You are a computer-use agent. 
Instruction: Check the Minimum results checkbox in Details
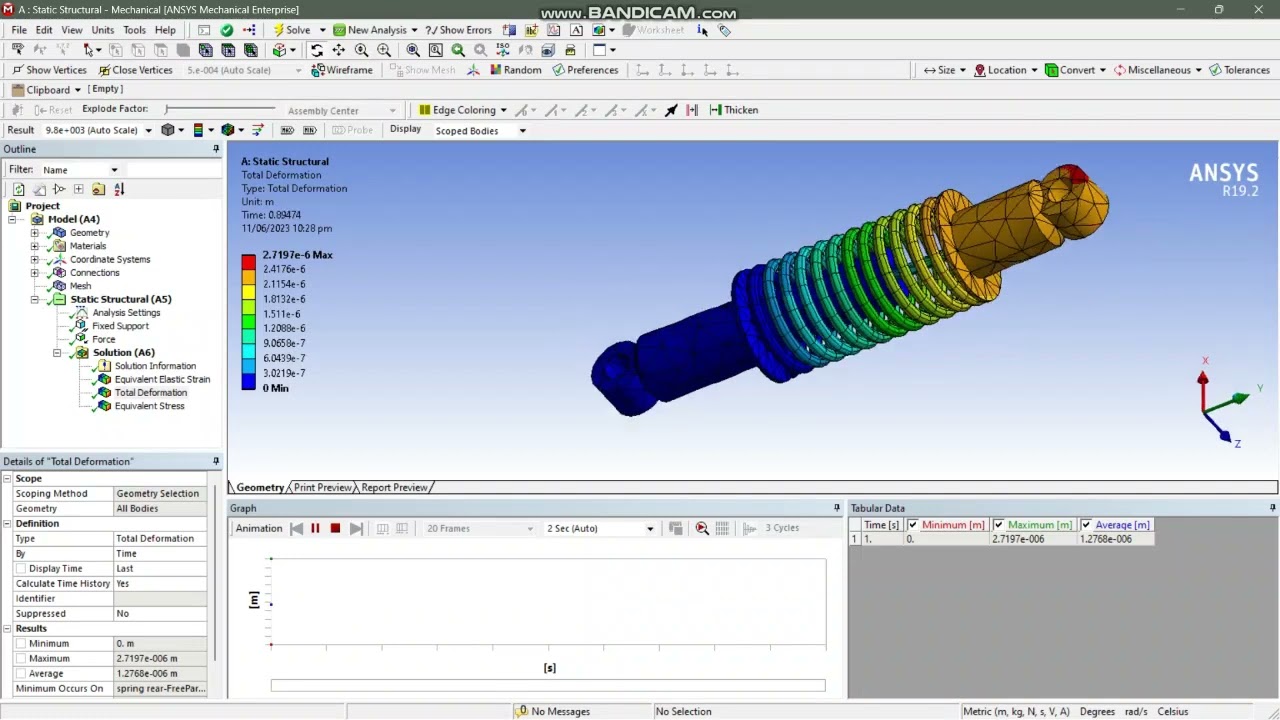21,643
